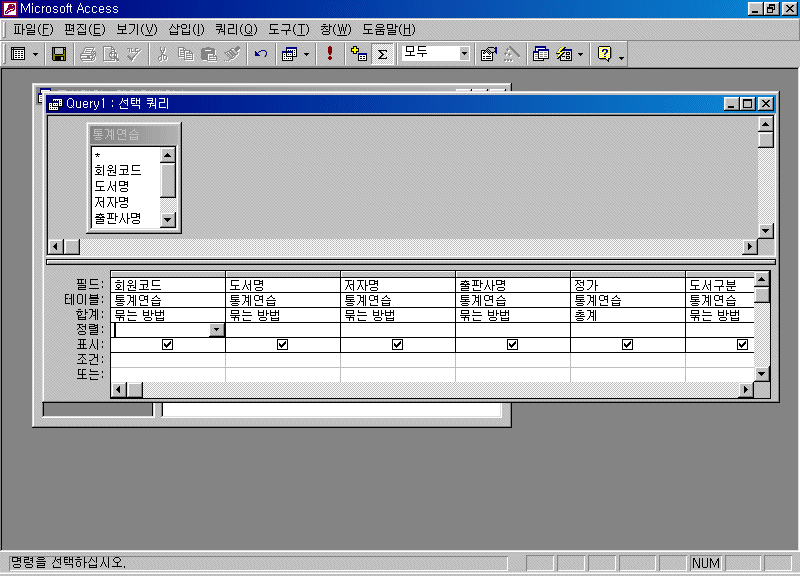Open the Office Assistant help icon
This screenshot has height=576, width=800.
(x=605, y=54)
